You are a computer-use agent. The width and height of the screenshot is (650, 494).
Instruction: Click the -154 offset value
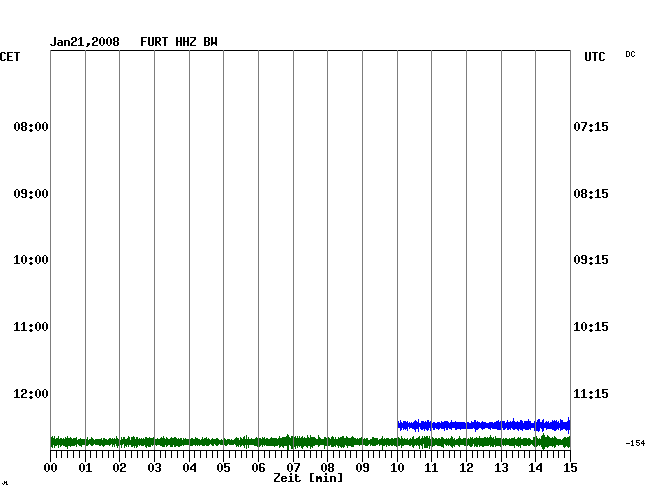[635, 443]
